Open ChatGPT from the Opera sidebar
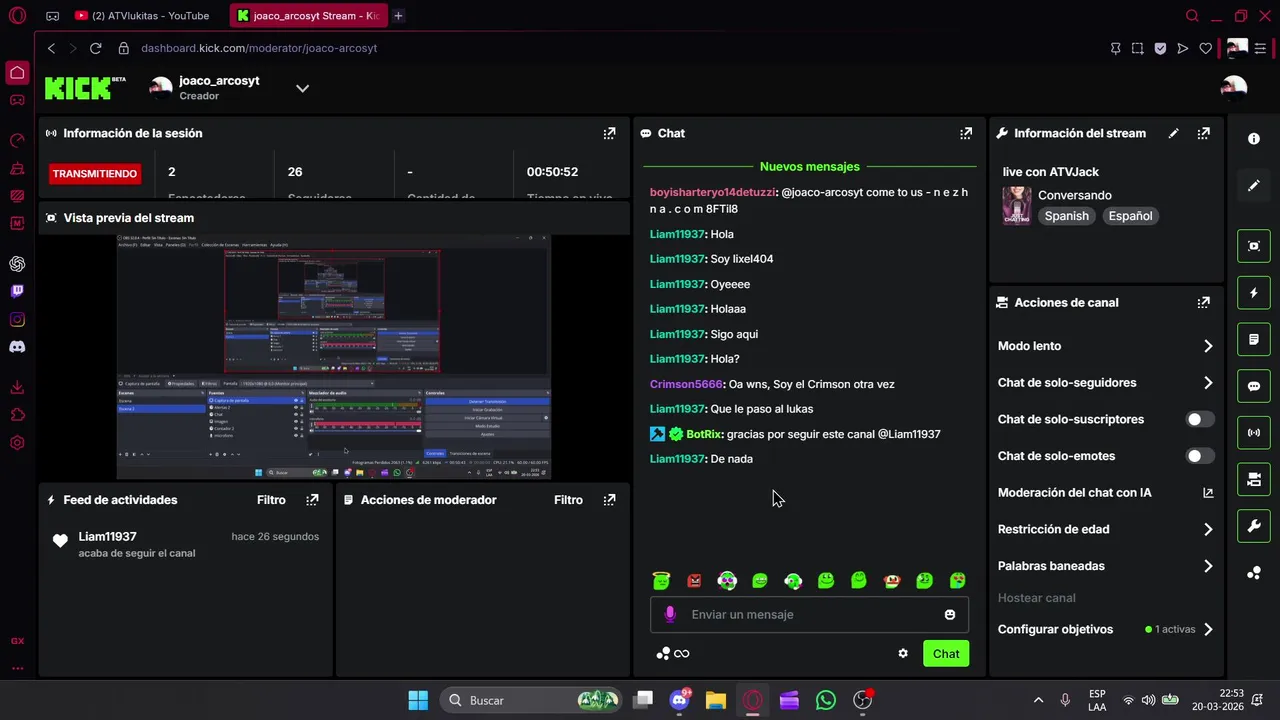The image size is (1280, 720). click(17, 264)
